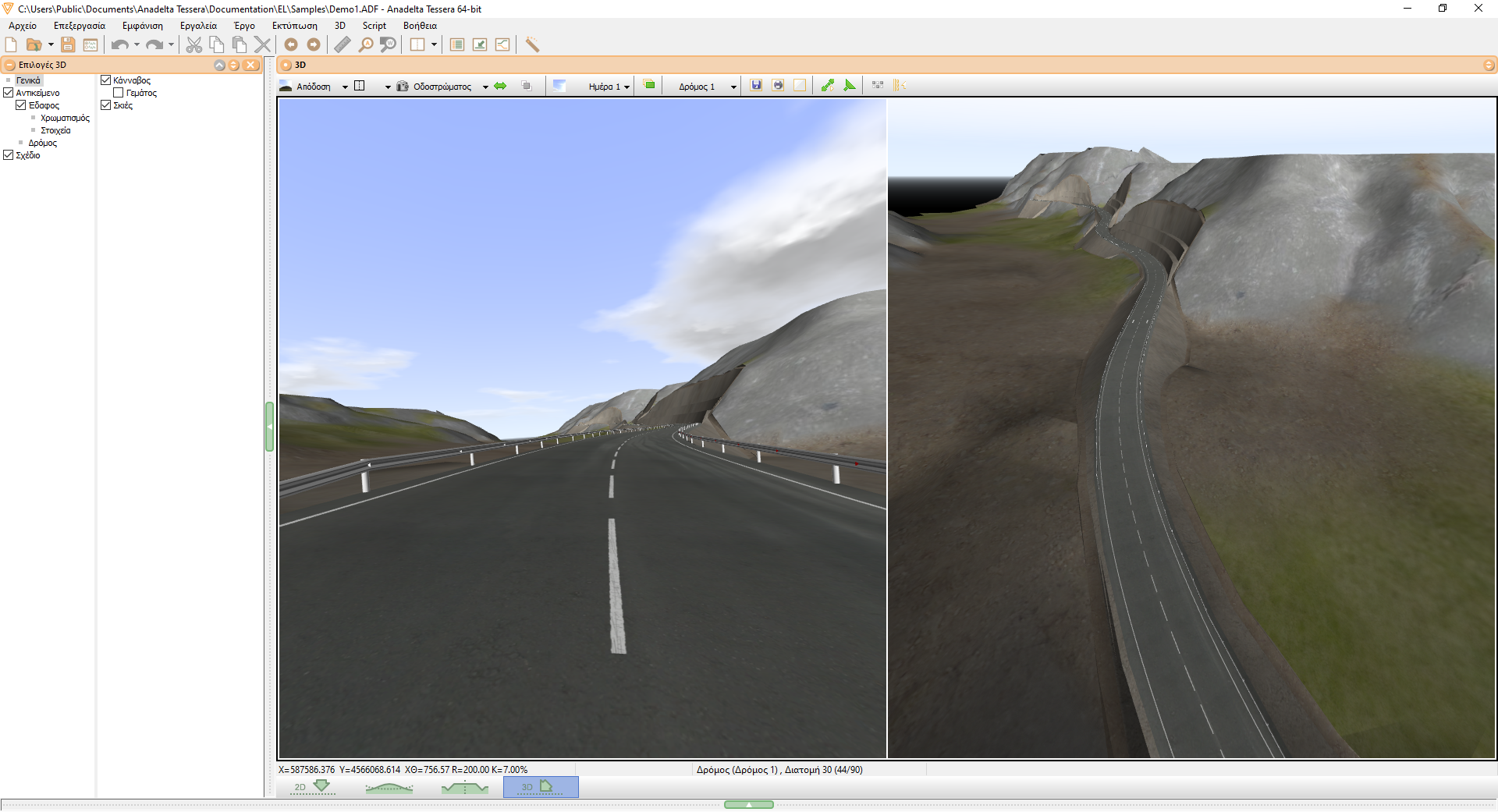Expand the Οδοστρώματος camera dropdown
Image resolution: width=1498 pixels, height=812 pixels.
click(485, 87)
